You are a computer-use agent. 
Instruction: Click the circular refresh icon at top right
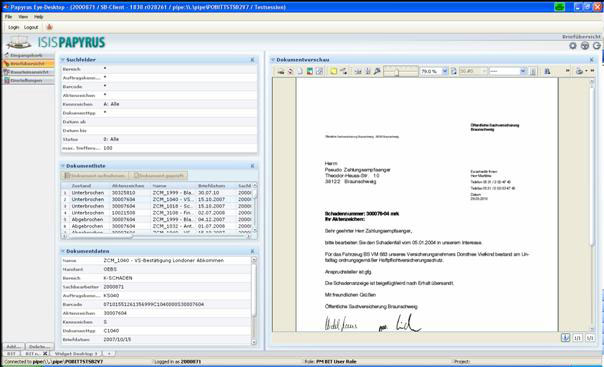(597, 46)
